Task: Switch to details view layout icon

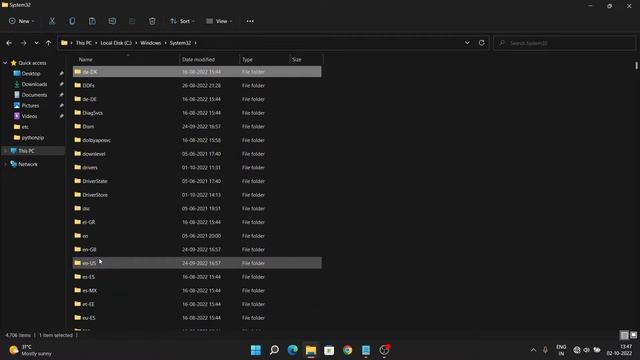Action: [624, 335]
